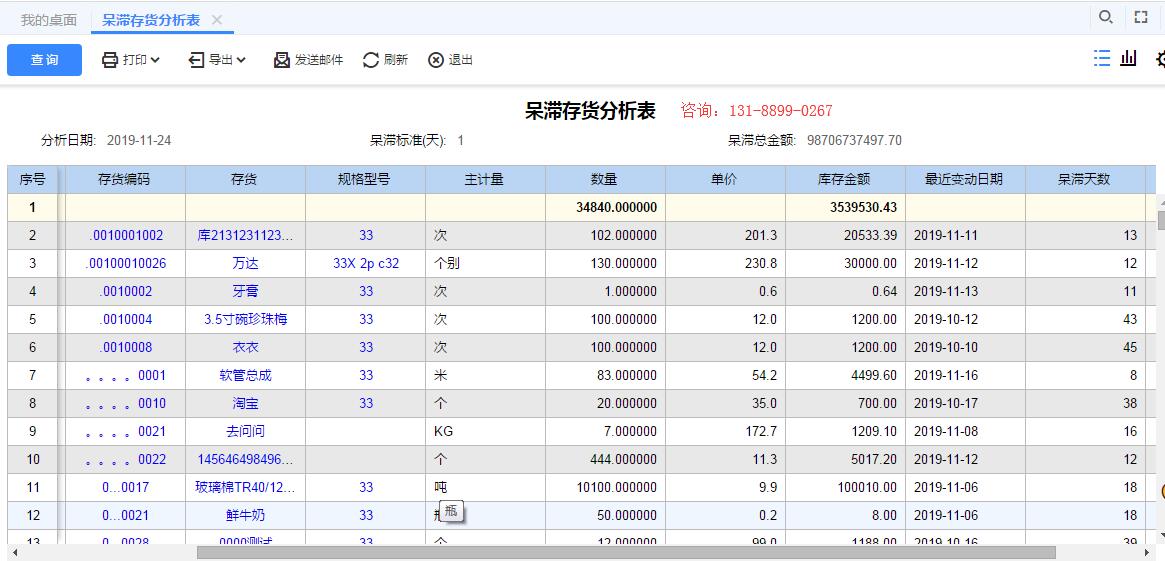Switch to list view icon

click(x=1102, y=59)
